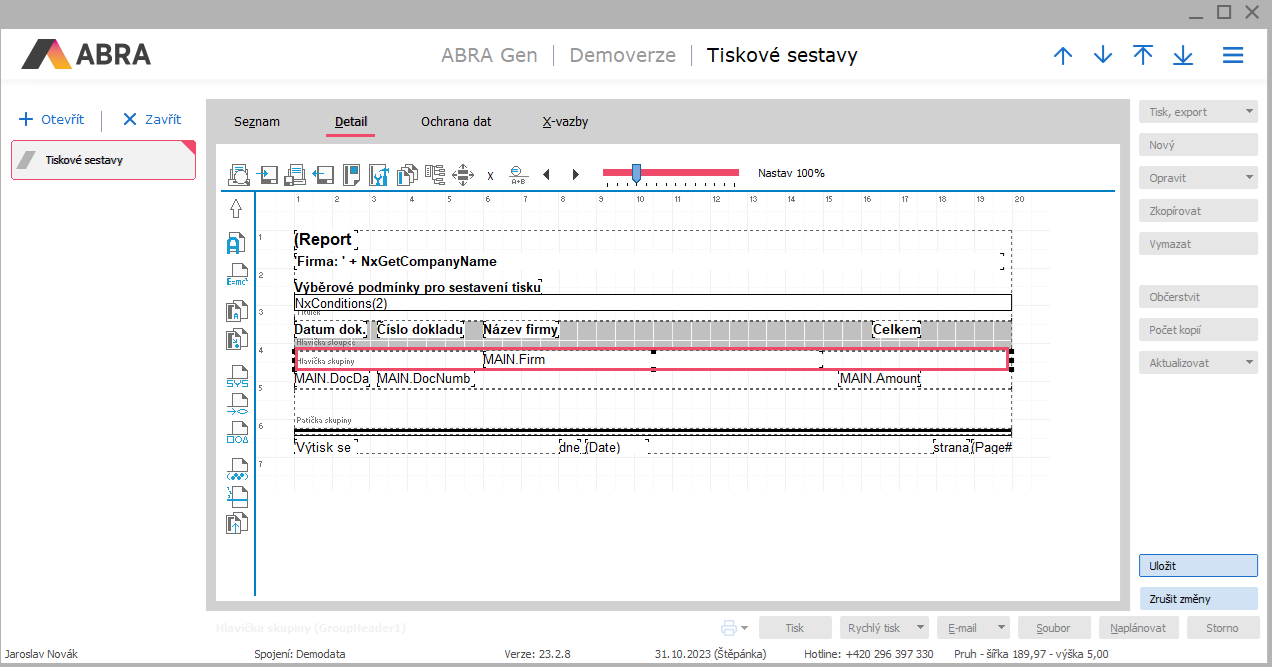This screenshot has width=1272, height=667.
Task: Open print preview magnifier icon
Action: pyautogui.click(x=239, y=175)
